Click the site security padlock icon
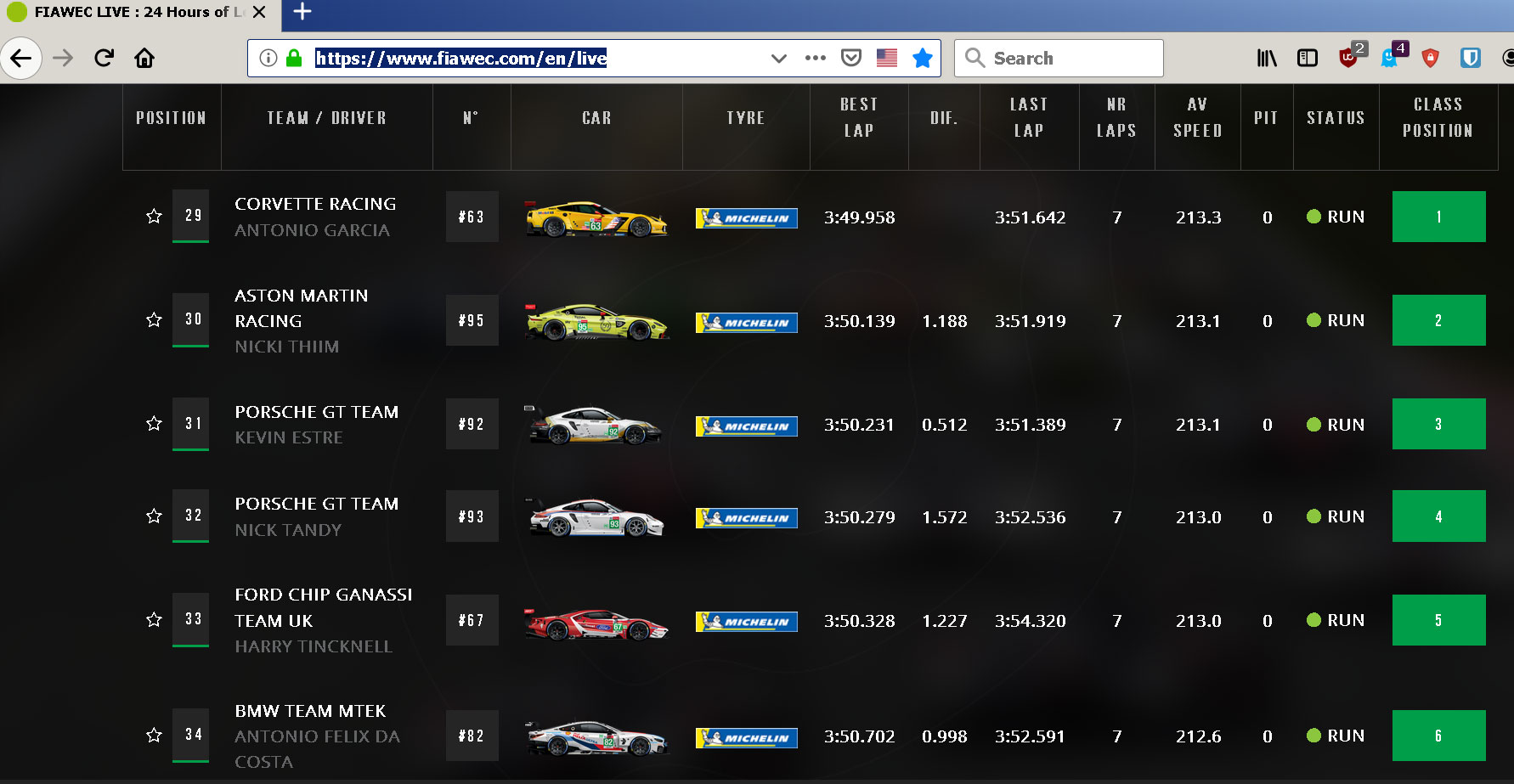The height and width of the screenshot is (784, 1514). point(294,59)
